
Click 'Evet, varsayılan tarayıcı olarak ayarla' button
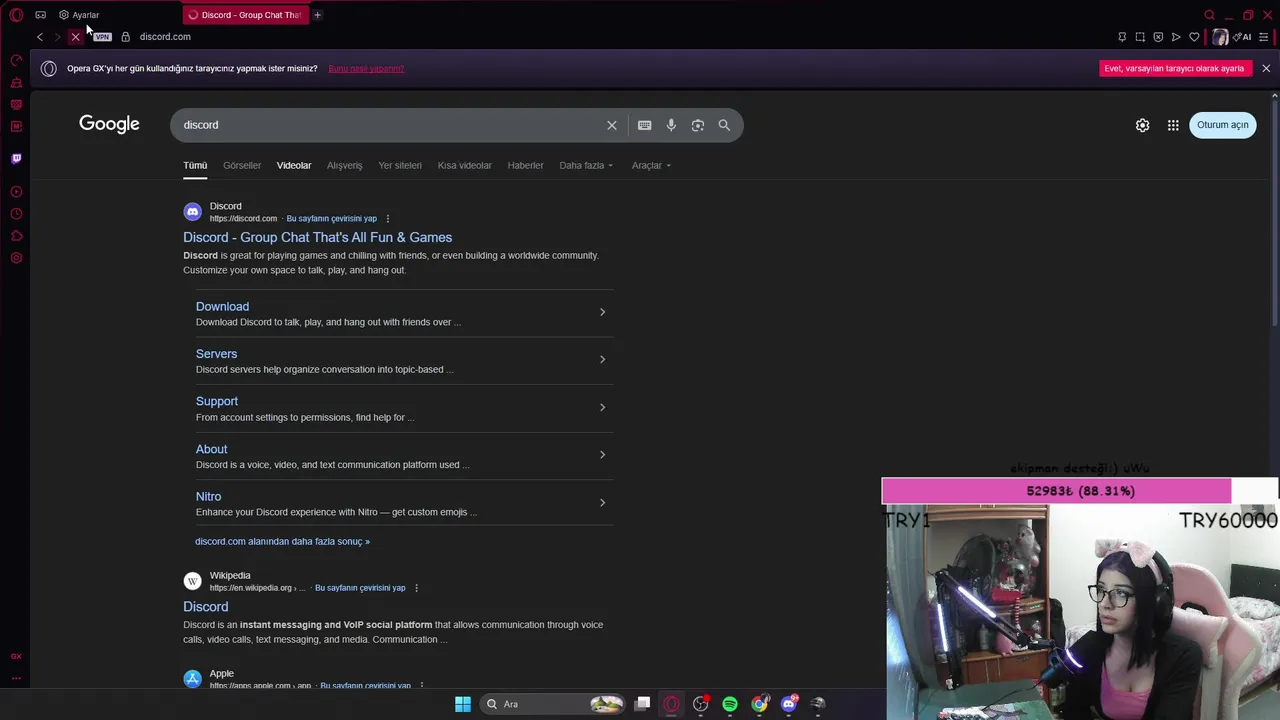(x=1174, y=69)
